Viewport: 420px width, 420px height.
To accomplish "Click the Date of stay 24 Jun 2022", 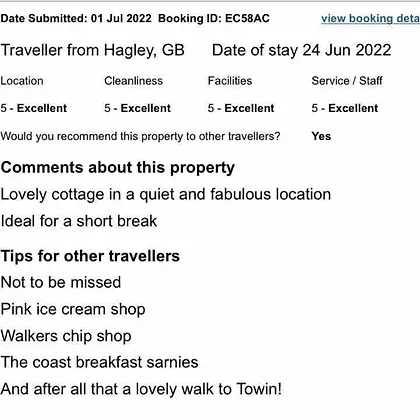I will pyautogui.click(x=301, y=50).
